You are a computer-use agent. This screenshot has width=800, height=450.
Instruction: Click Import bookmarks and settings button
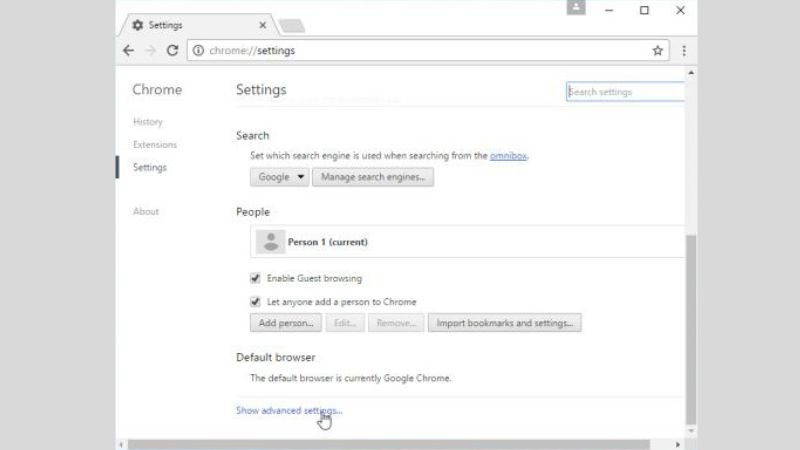pyautogui.click(x=504, y=323)
